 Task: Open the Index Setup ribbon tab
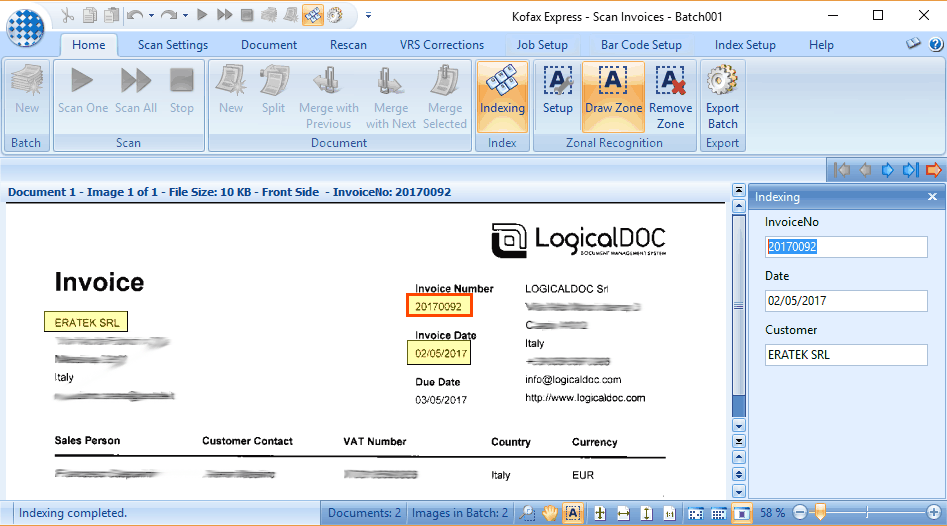click(x=745, y=45)
